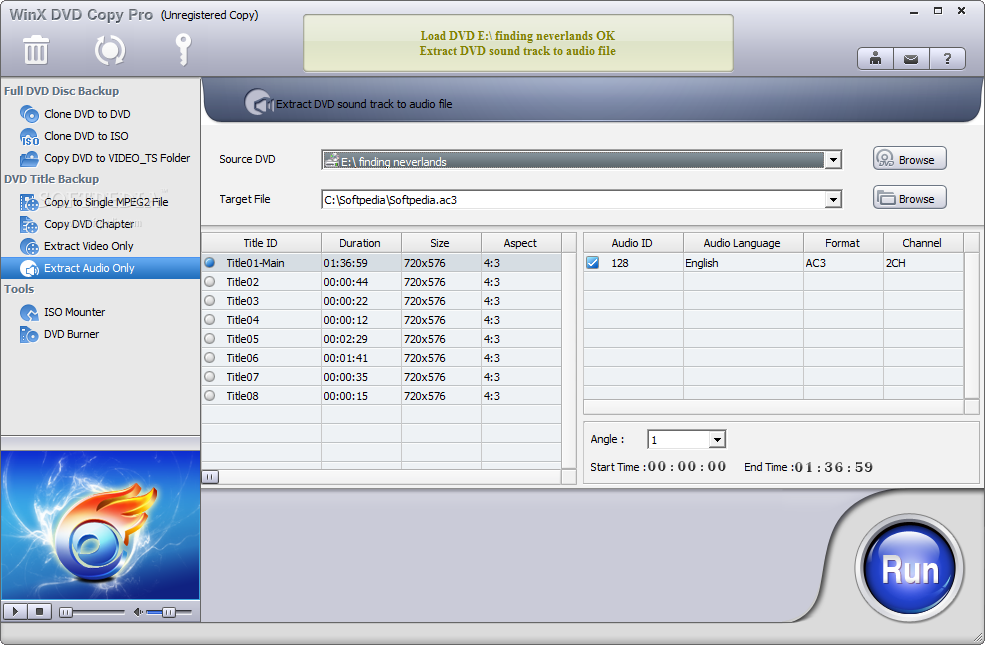The image size is (985, 645).
Task: Select the Title05 radio button
Action: coord(210,339)
